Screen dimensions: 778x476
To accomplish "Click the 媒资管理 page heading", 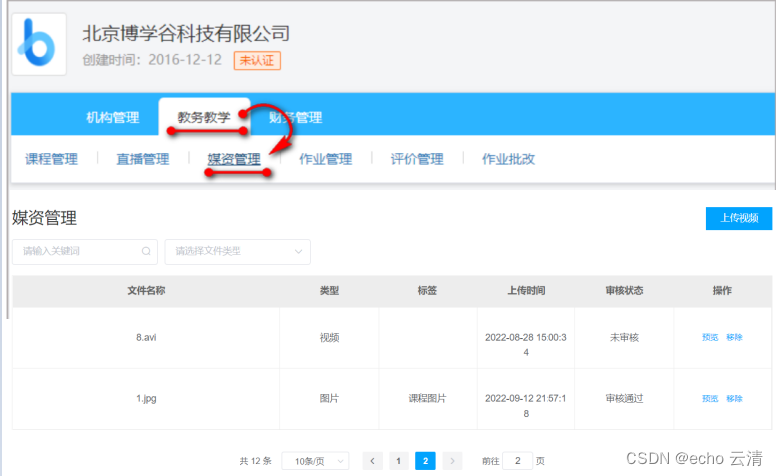I will coord(45,218).
